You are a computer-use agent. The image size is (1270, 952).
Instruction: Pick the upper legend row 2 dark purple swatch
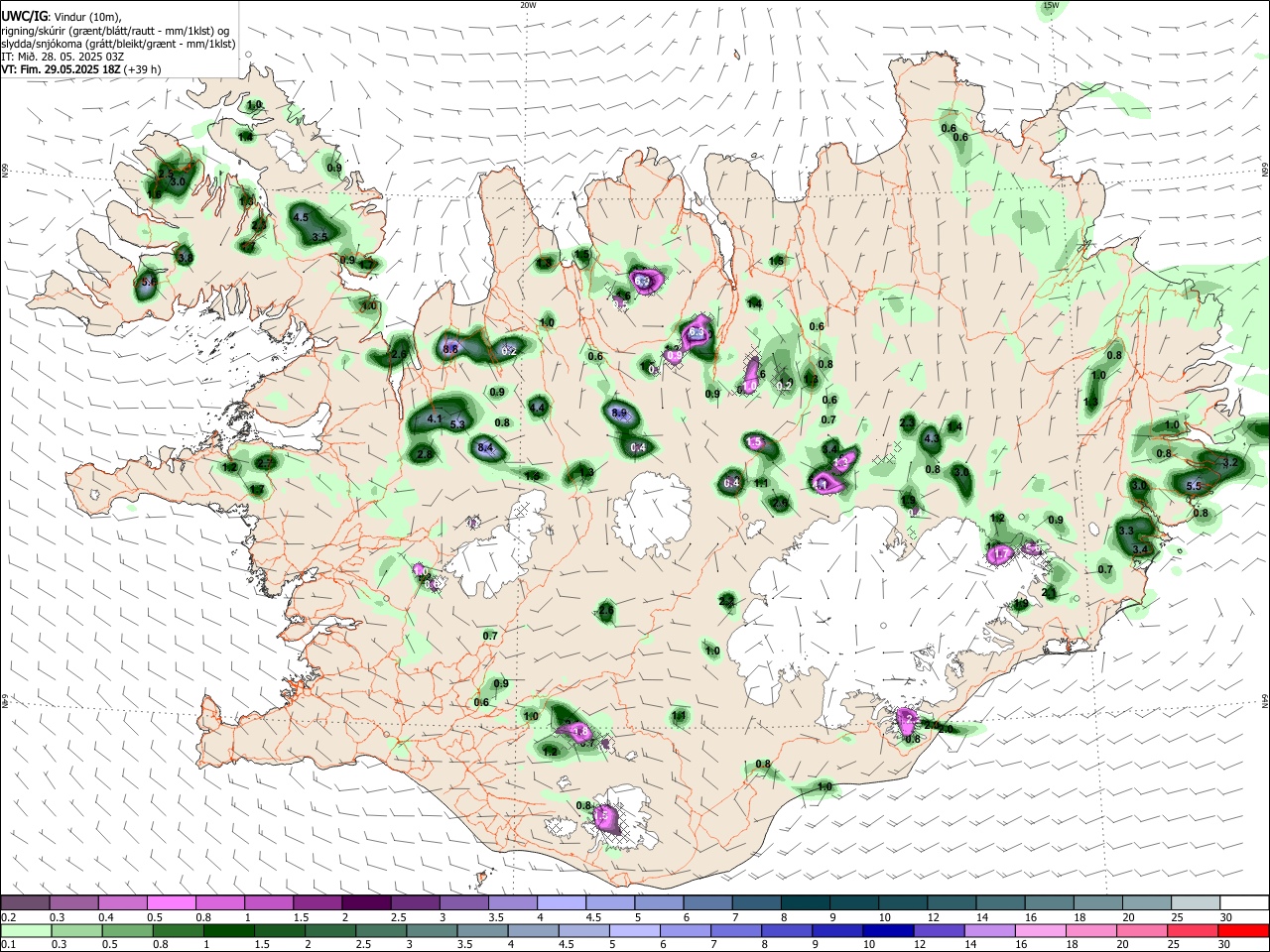(366, 903)
